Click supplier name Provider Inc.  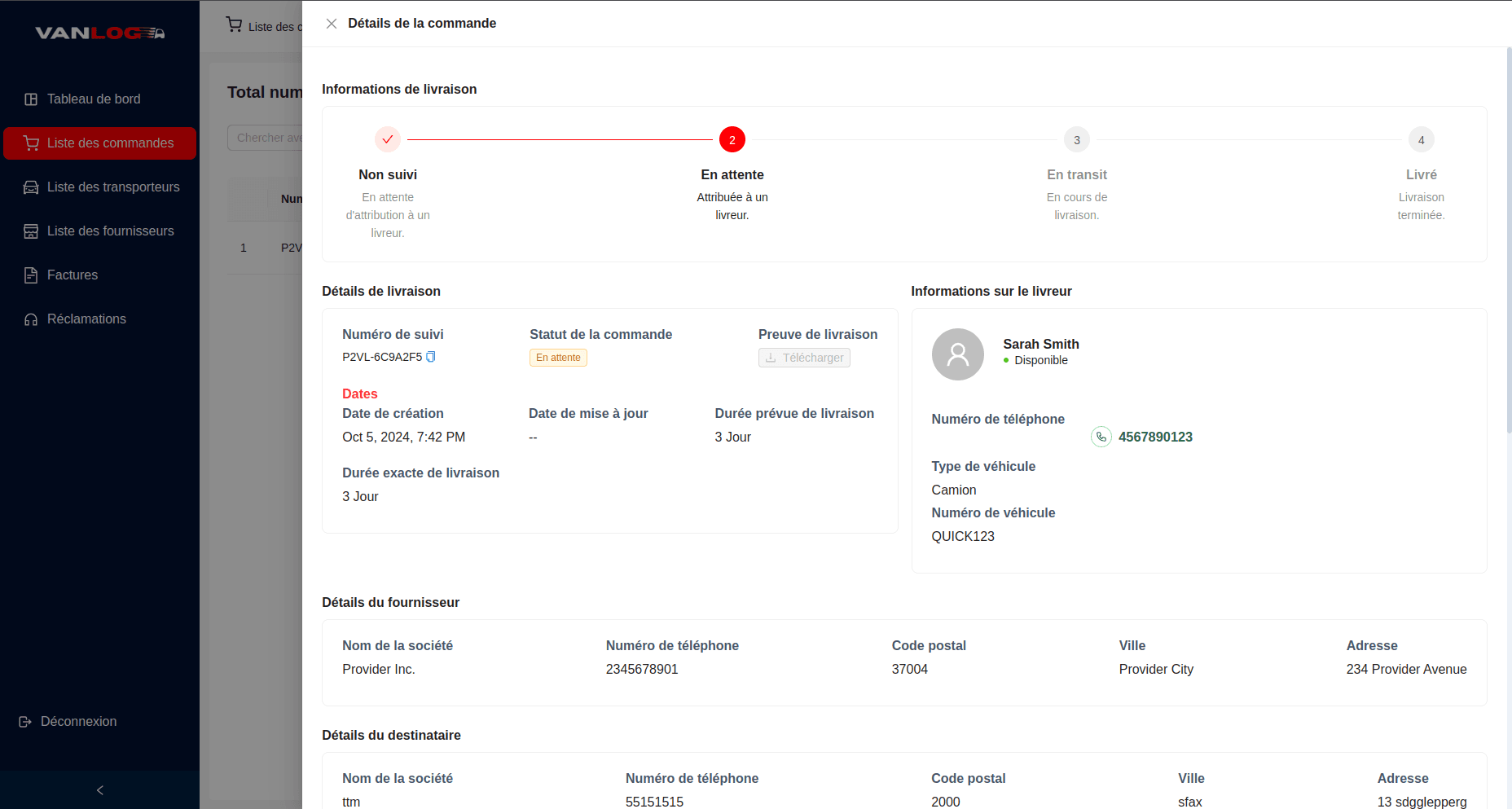click(x=379, y=669)
